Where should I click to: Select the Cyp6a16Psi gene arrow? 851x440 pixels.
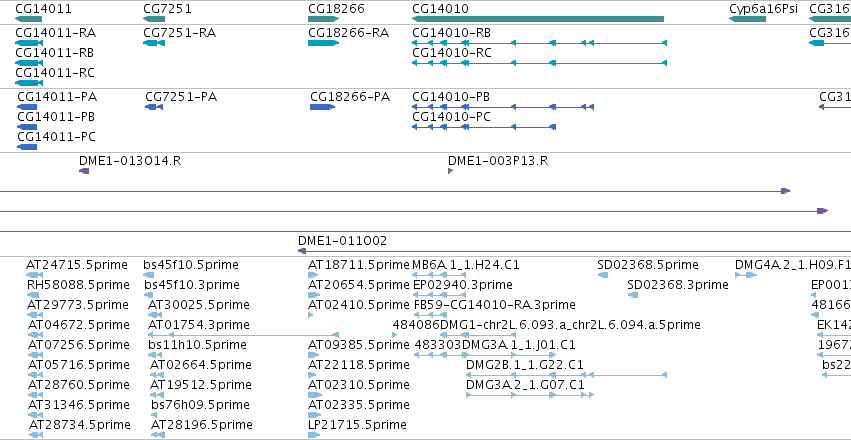(x=747, y=19)
